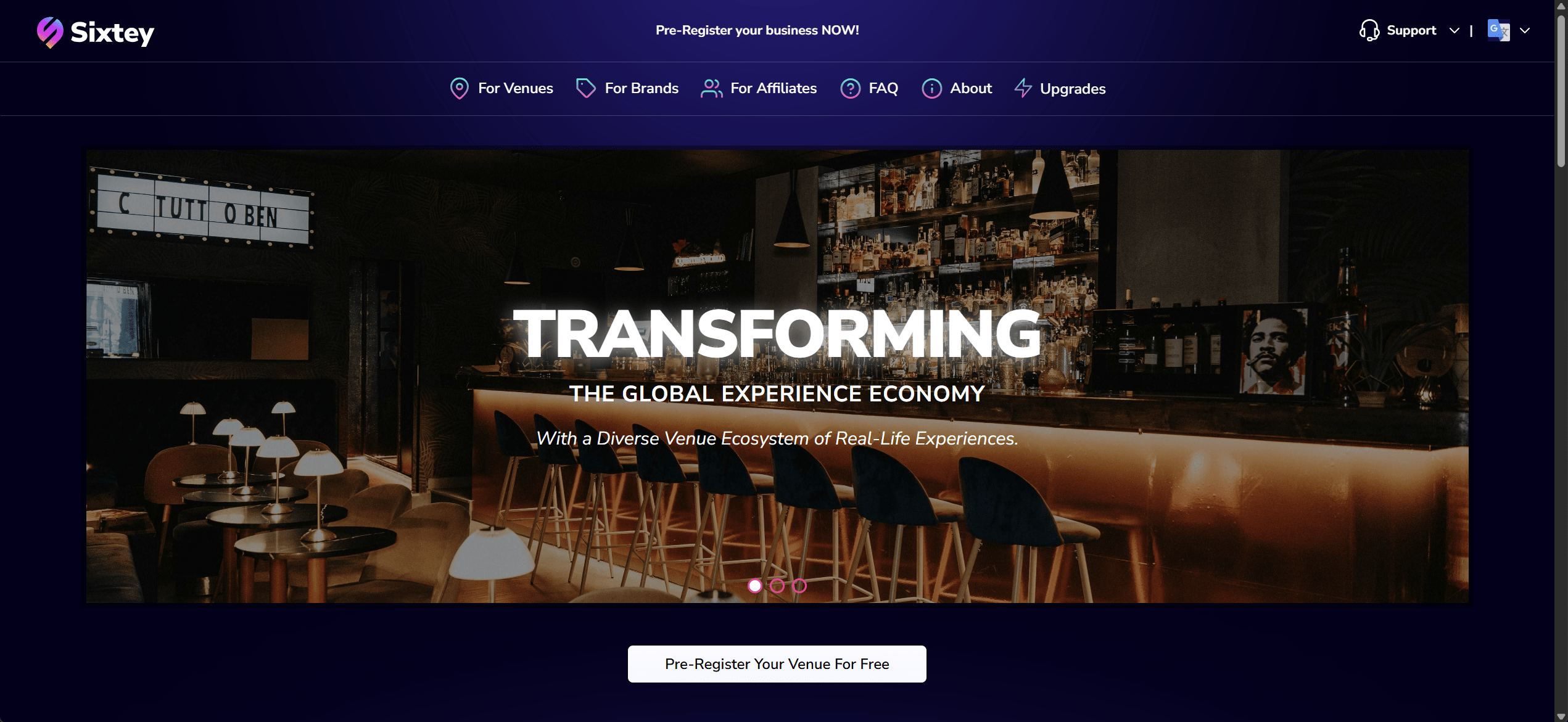Click the people icon beside For Affiliates

click(x=711, y=88)
